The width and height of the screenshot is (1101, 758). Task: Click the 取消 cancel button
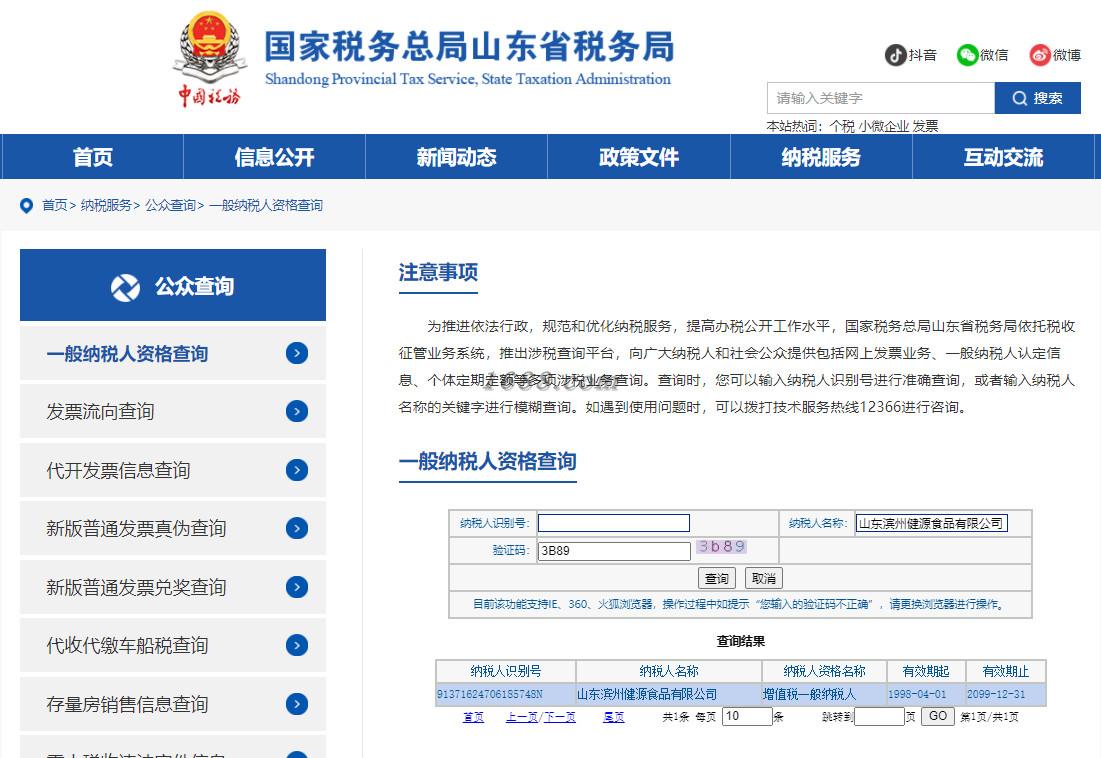click(763, 578)
